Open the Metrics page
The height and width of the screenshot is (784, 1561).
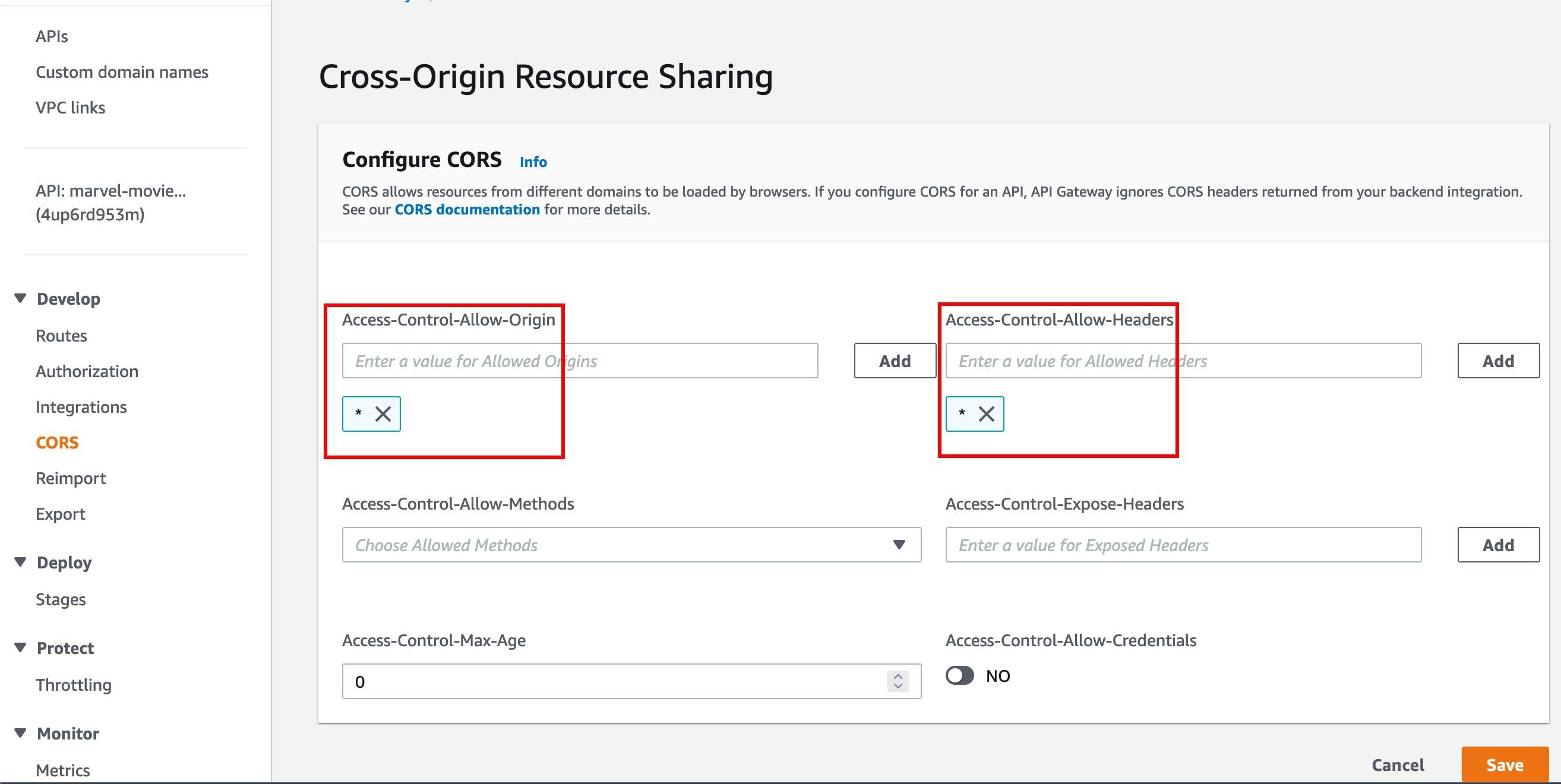[x=62, y=770]
